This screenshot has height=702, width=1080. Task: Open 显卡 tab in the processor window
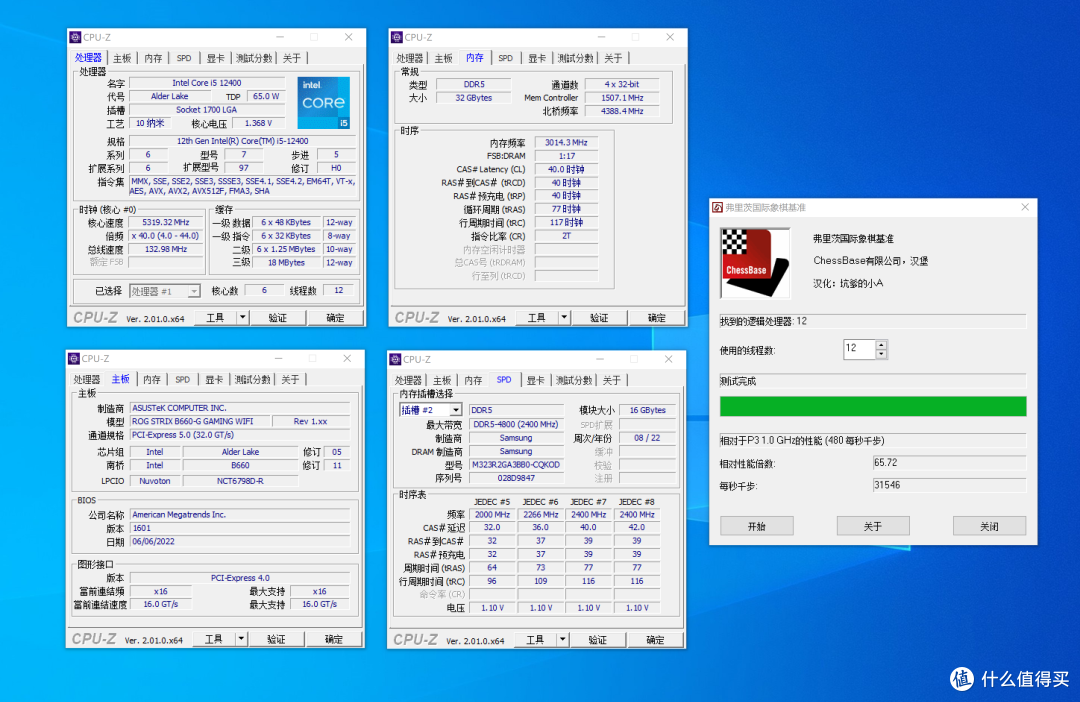(x=216, y=59)
